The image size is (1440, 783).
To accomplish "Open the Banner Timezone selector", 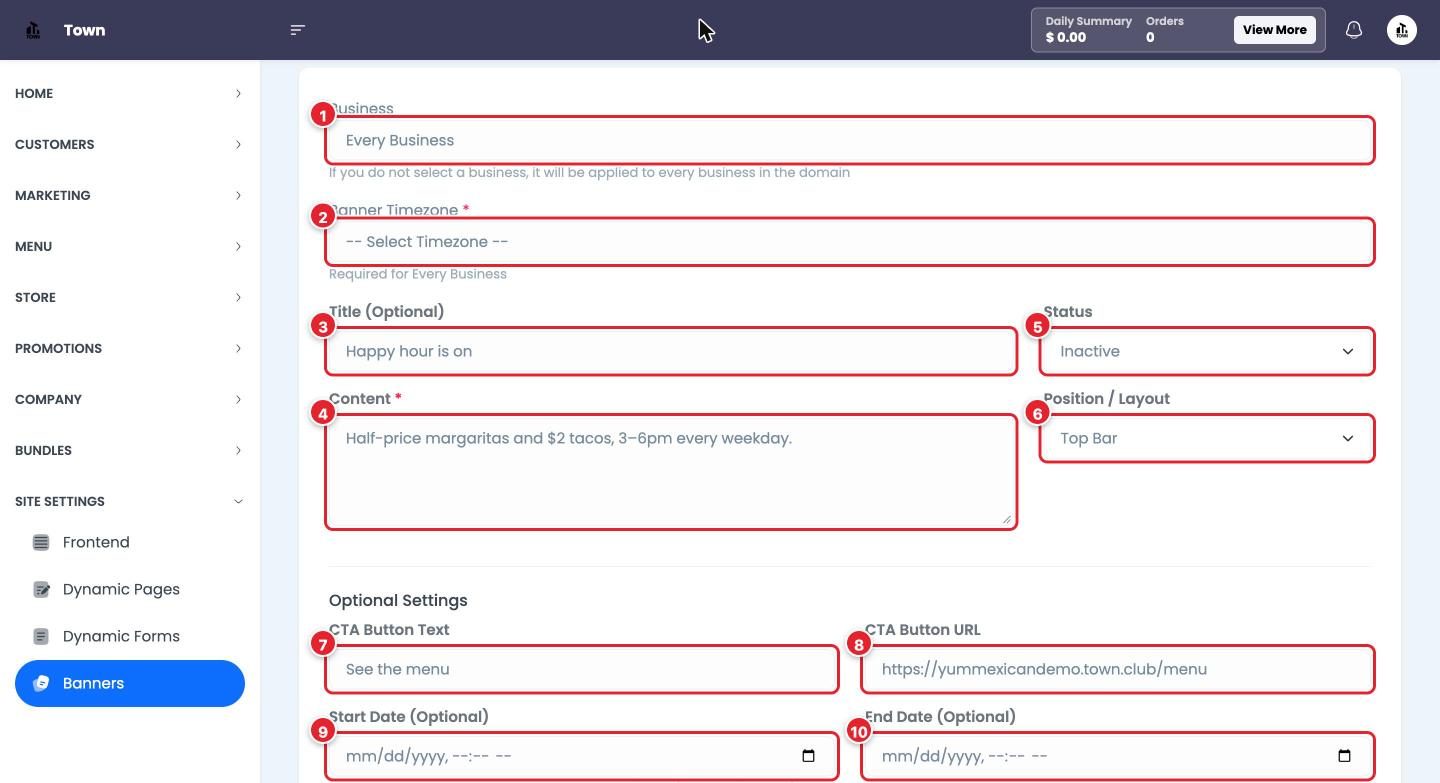I will point(850,242).
